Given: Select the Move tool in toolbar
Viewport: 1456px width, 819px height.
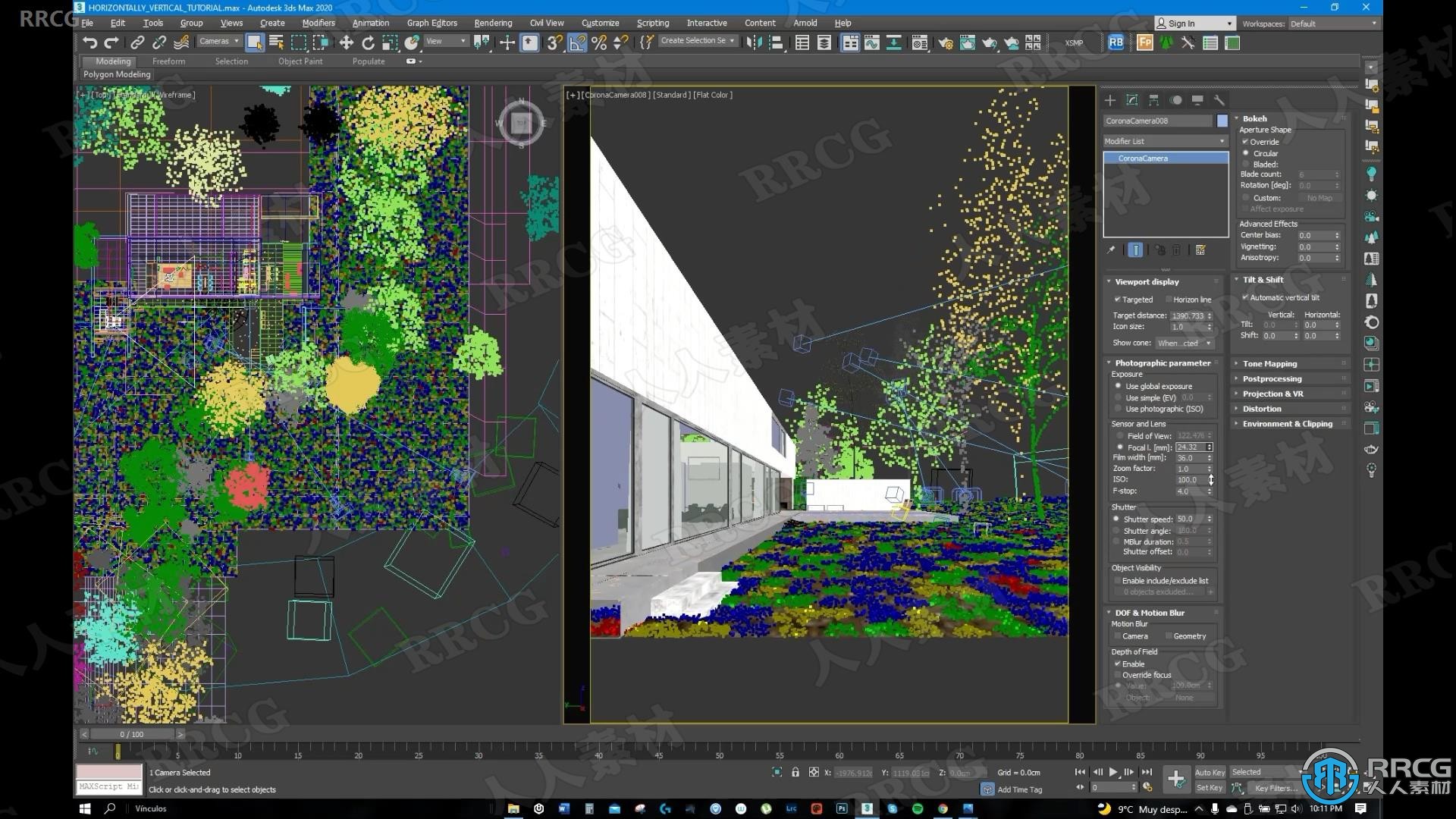Looking at the screenshot, I should [345, 42].
